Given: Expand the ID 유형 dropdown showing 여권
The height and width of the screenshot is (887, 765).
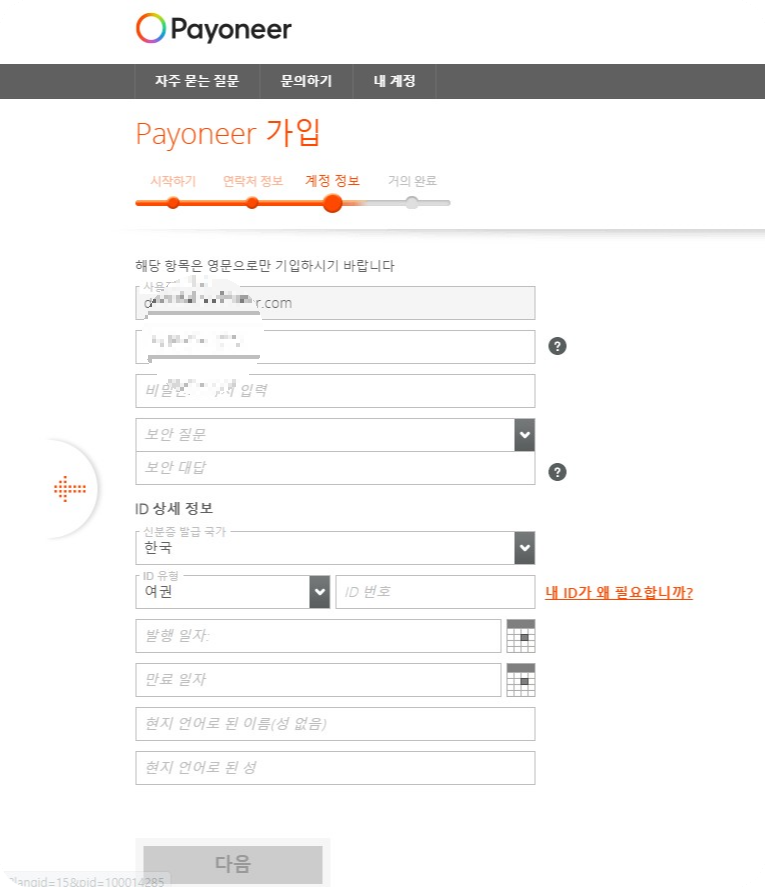Looking at the screenshot, I should coord(320,592).
